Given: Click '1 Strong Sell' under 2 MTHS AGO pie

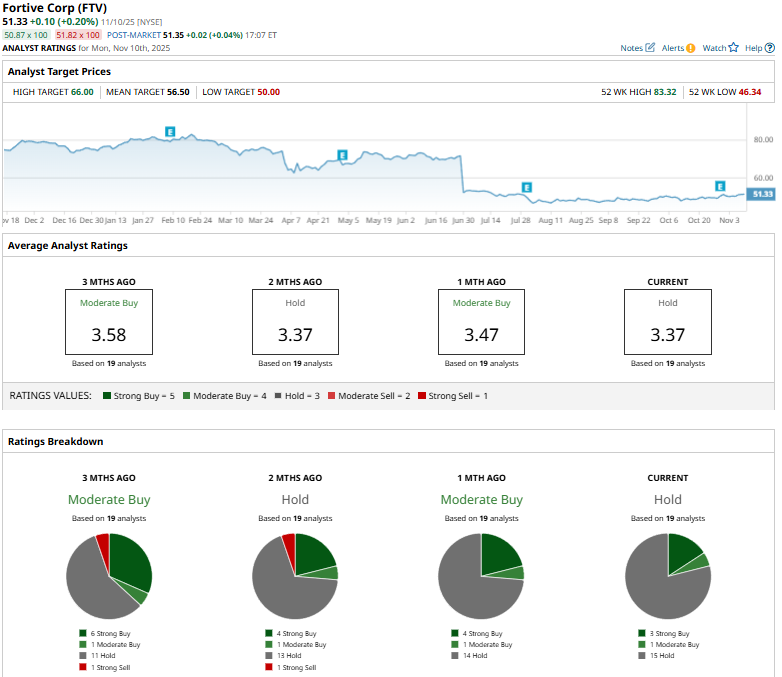Looking at the screenshot, I should point(291,668).
